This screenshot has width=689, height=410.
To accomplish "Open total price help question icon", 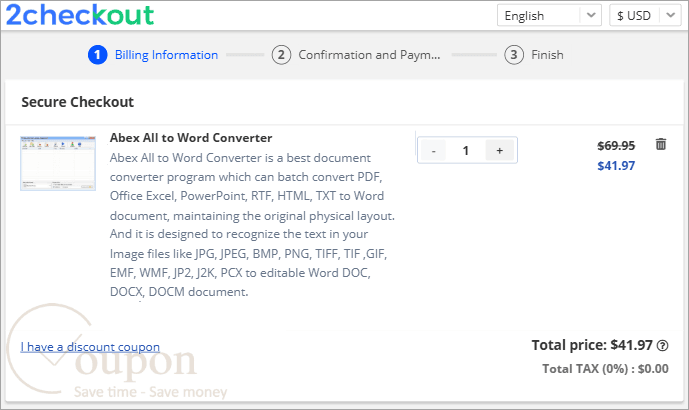I will 662,346.
